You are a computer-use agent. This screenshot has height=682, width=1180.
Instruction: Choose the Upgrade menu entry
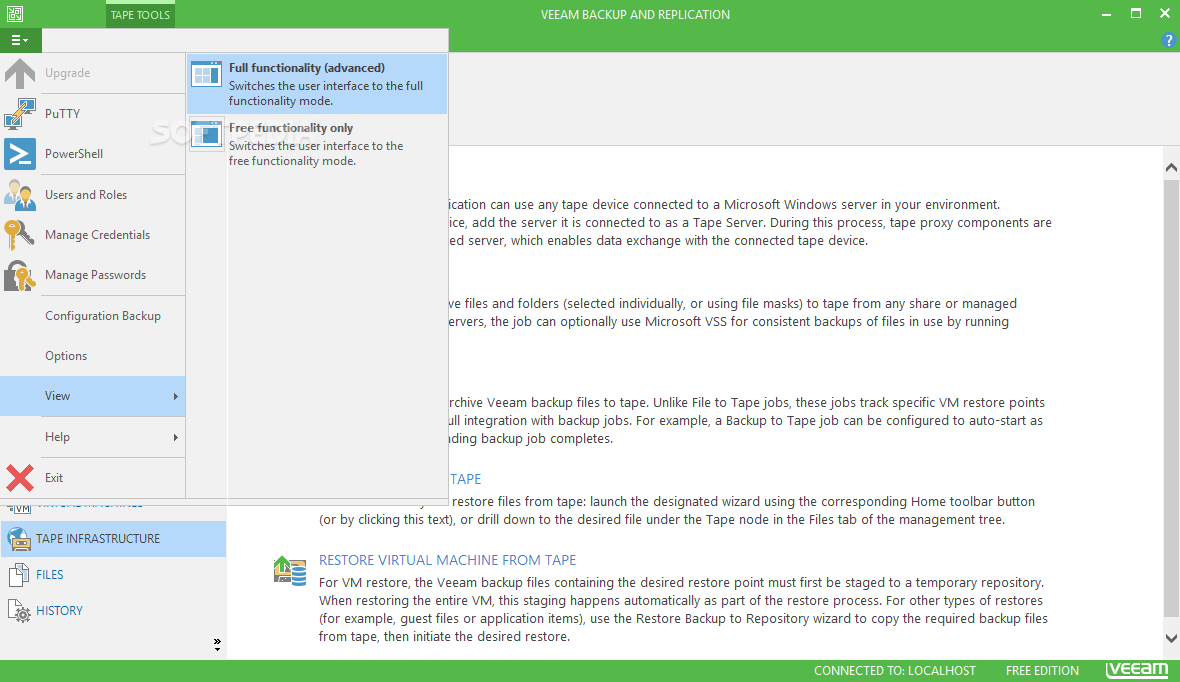(93, 73)
